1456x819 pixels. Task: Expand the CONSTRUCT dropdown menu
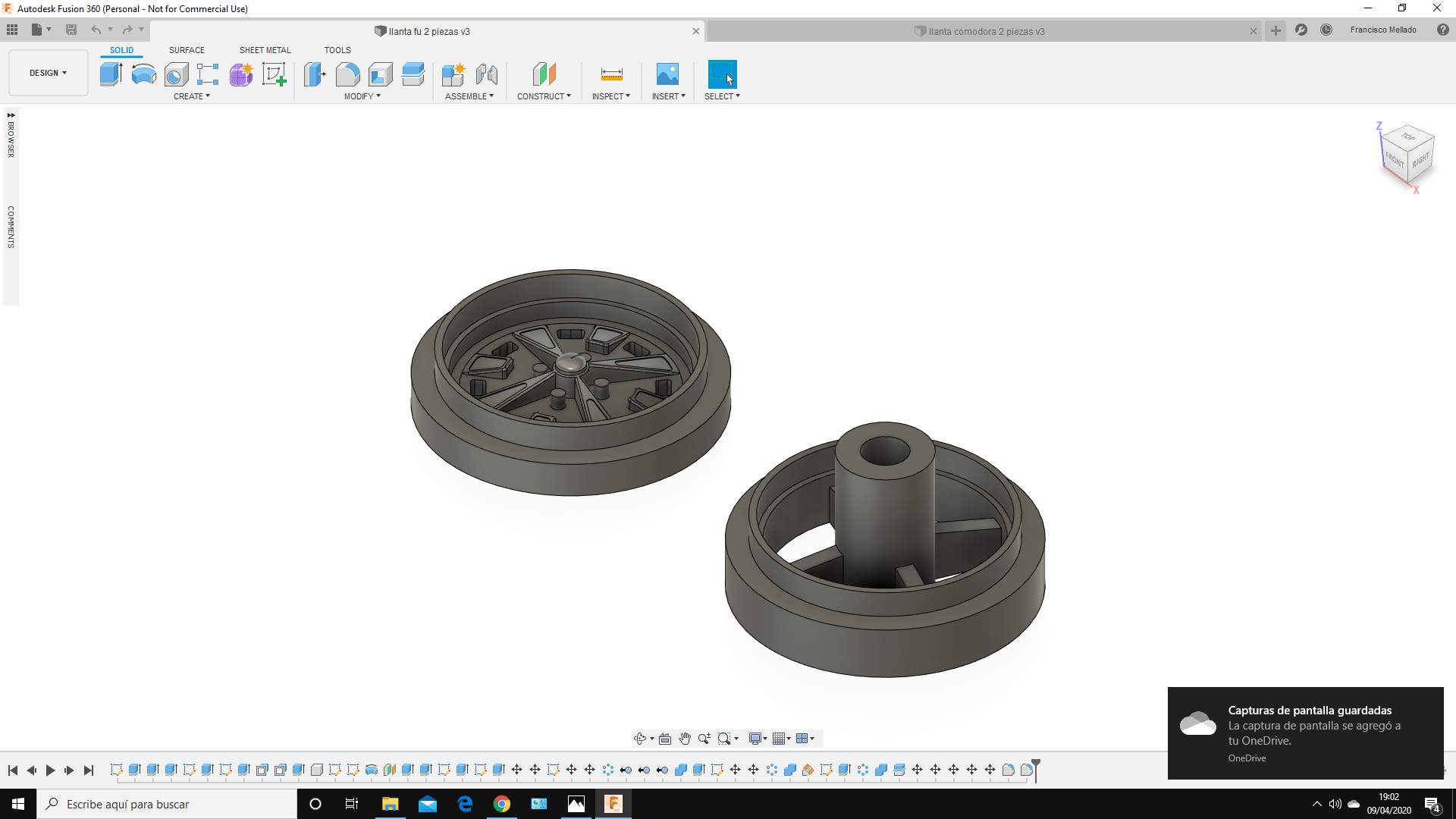click(x=544, y=96)
